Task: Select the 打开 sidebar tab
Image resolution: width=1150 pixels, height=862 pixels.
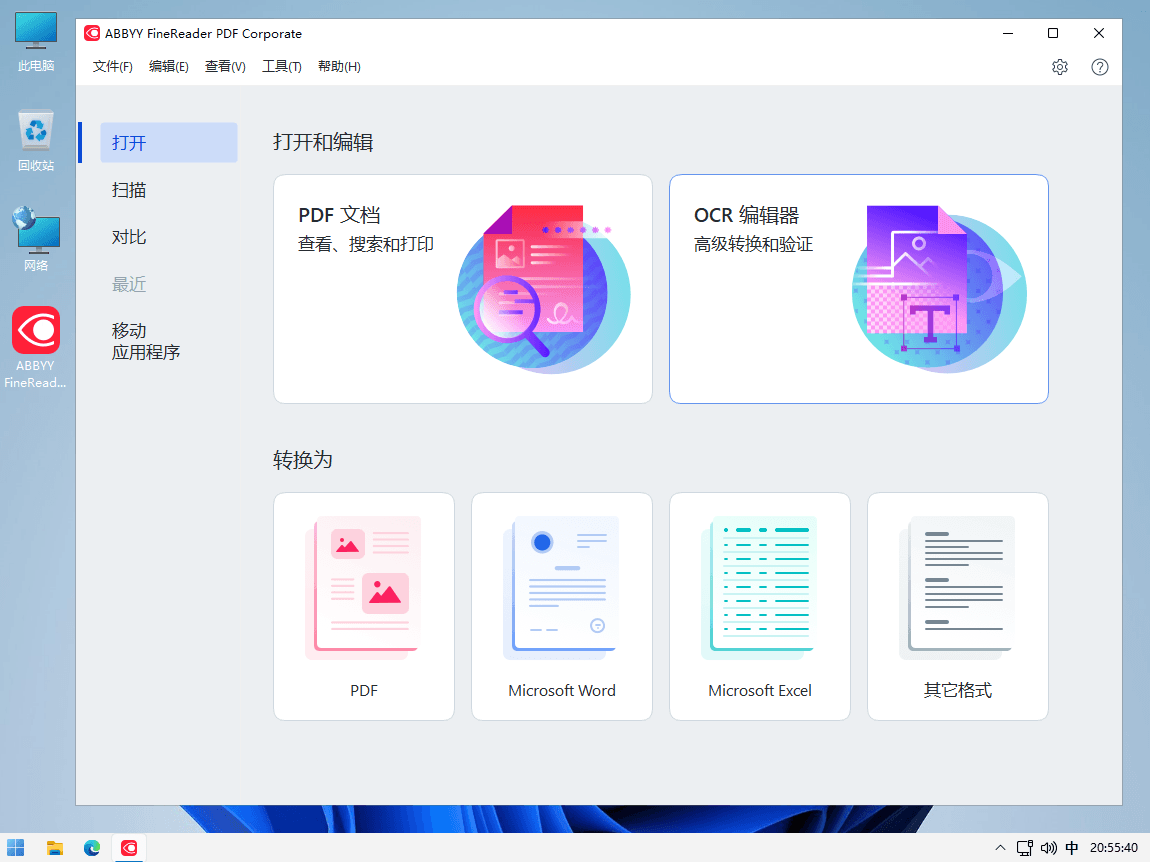Action: click(169, 142)
